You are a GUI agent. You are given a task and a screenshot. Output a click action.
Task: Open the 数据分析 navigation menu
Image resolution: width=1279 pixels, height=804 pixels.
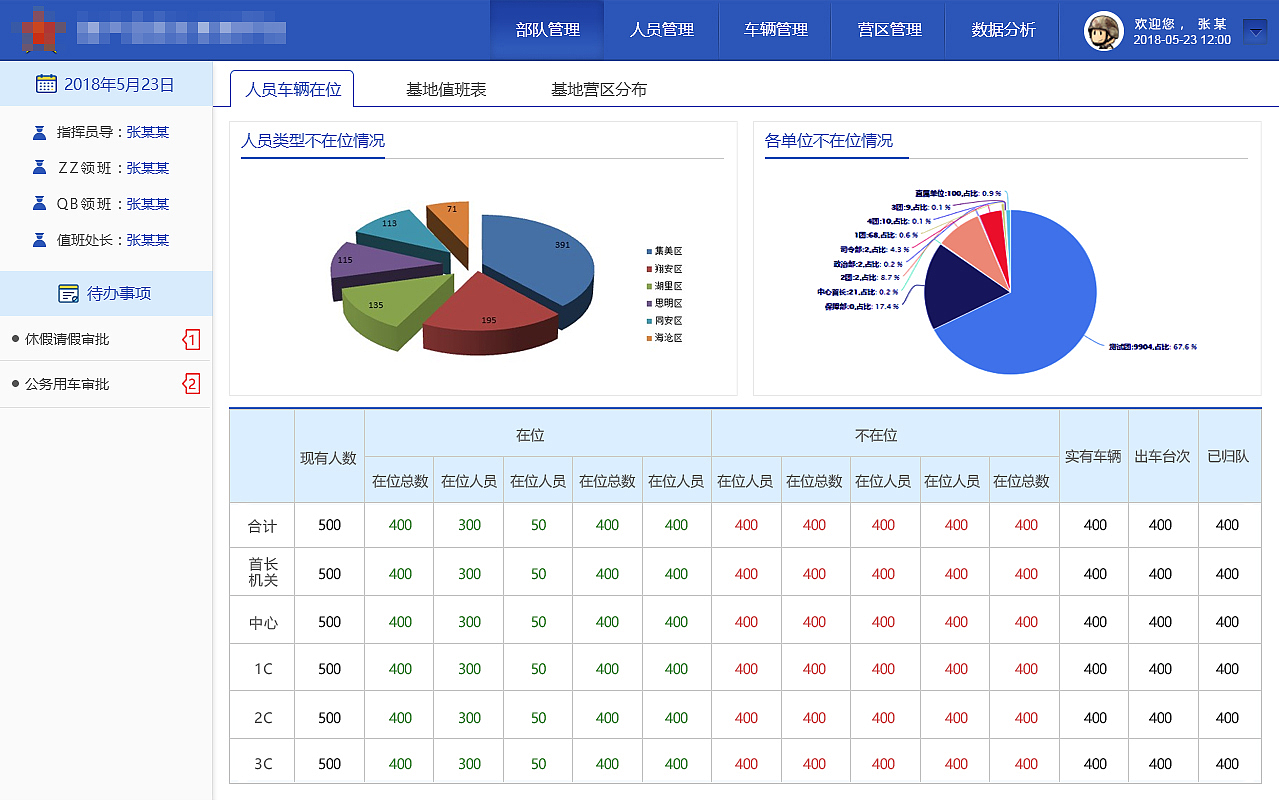[x=1001, y=30]
